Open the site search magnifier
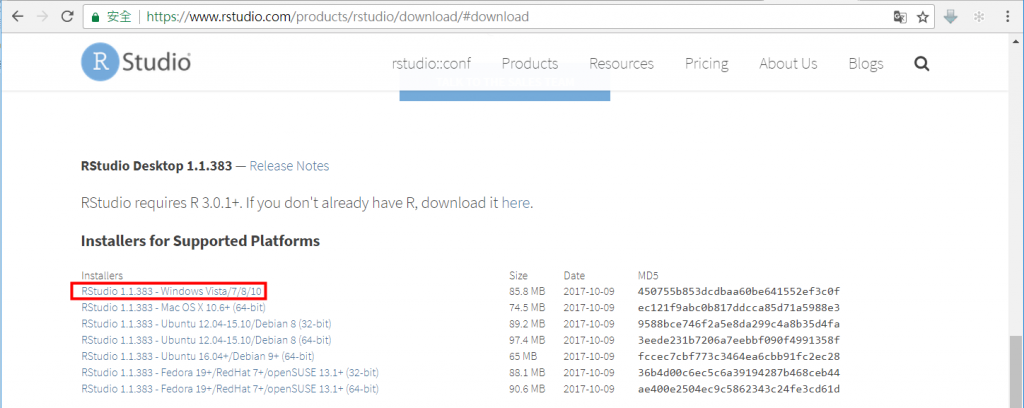This screenshot has height=408, width=1024. (x=921, y=63)
